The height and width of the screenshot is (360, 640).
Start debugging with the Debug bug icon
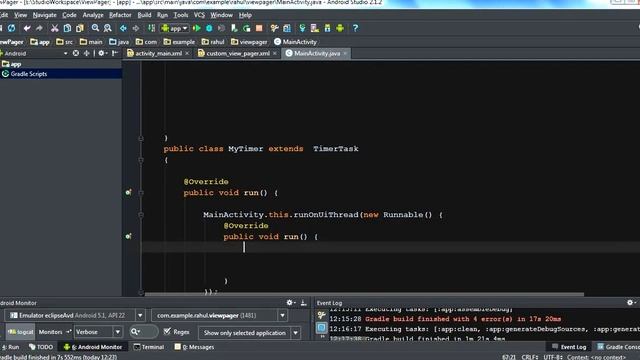pos(209,28)
